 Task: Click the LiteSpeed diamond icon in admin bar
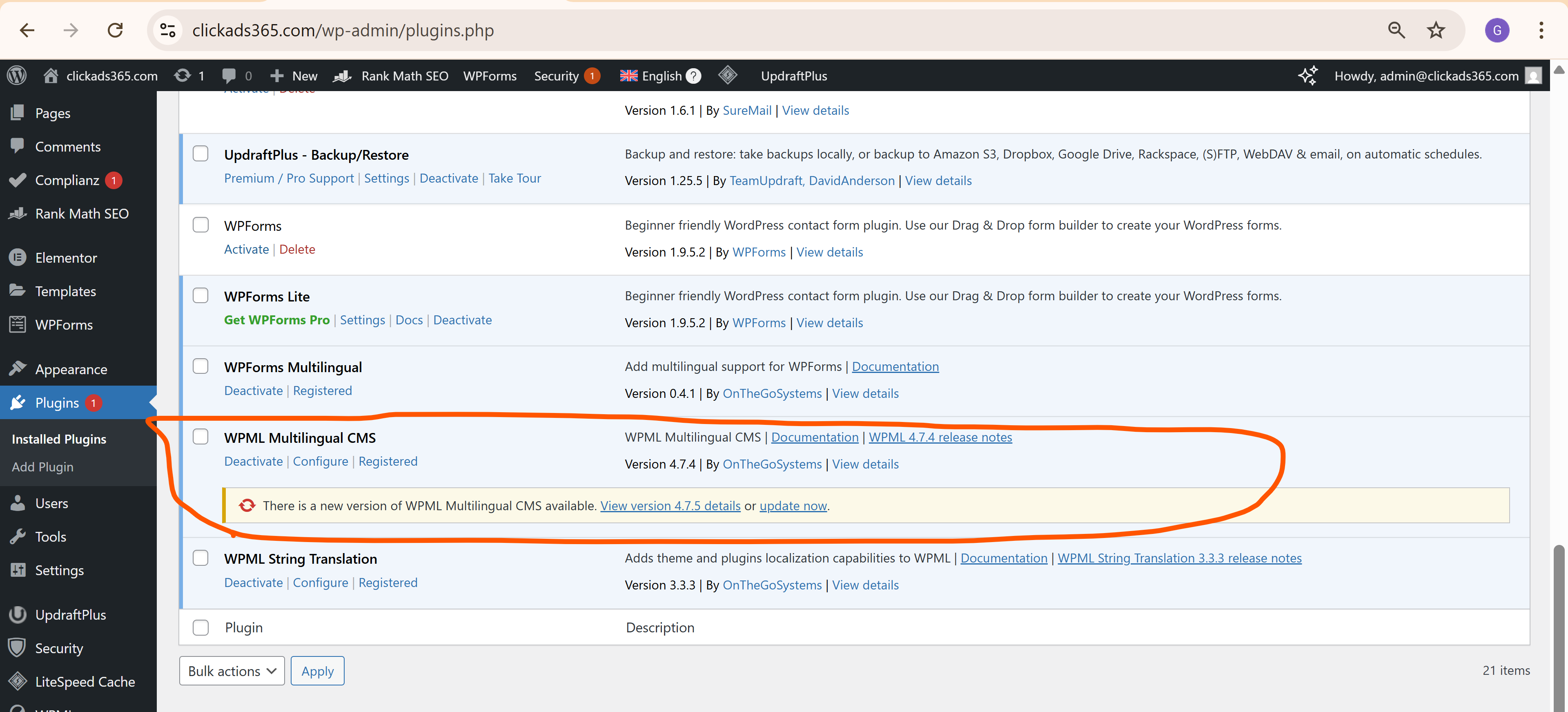(727, 76)
